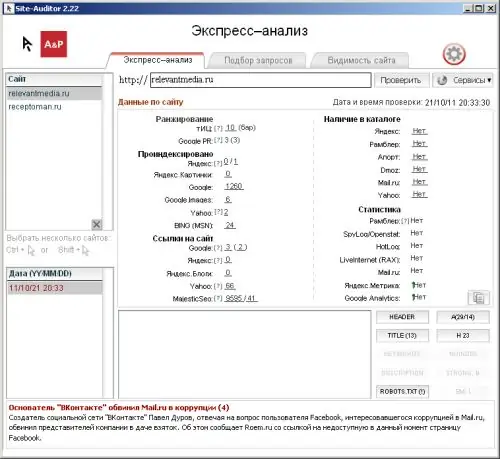Screen dimensions: 500x459
Task: Delete site with the X icon
Action: pos(97,225)
